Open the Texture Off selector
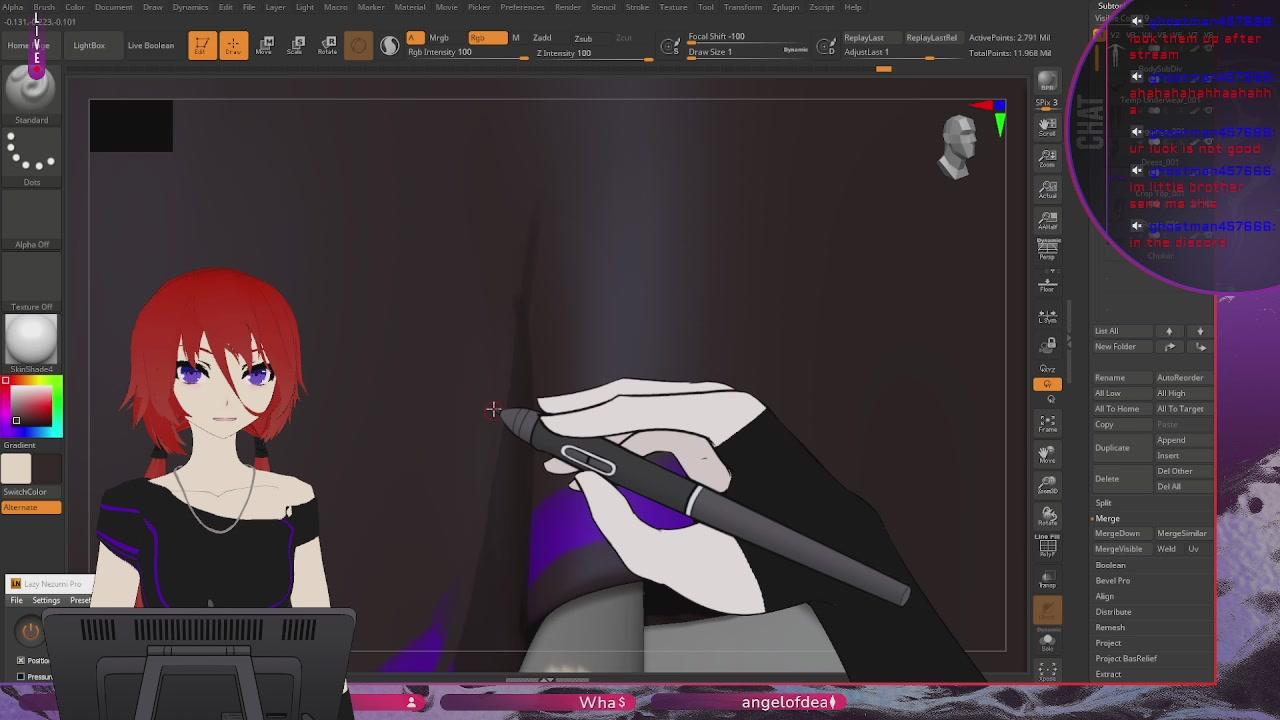Screen dimensions: 1280x720 click(x=31, y=282)
